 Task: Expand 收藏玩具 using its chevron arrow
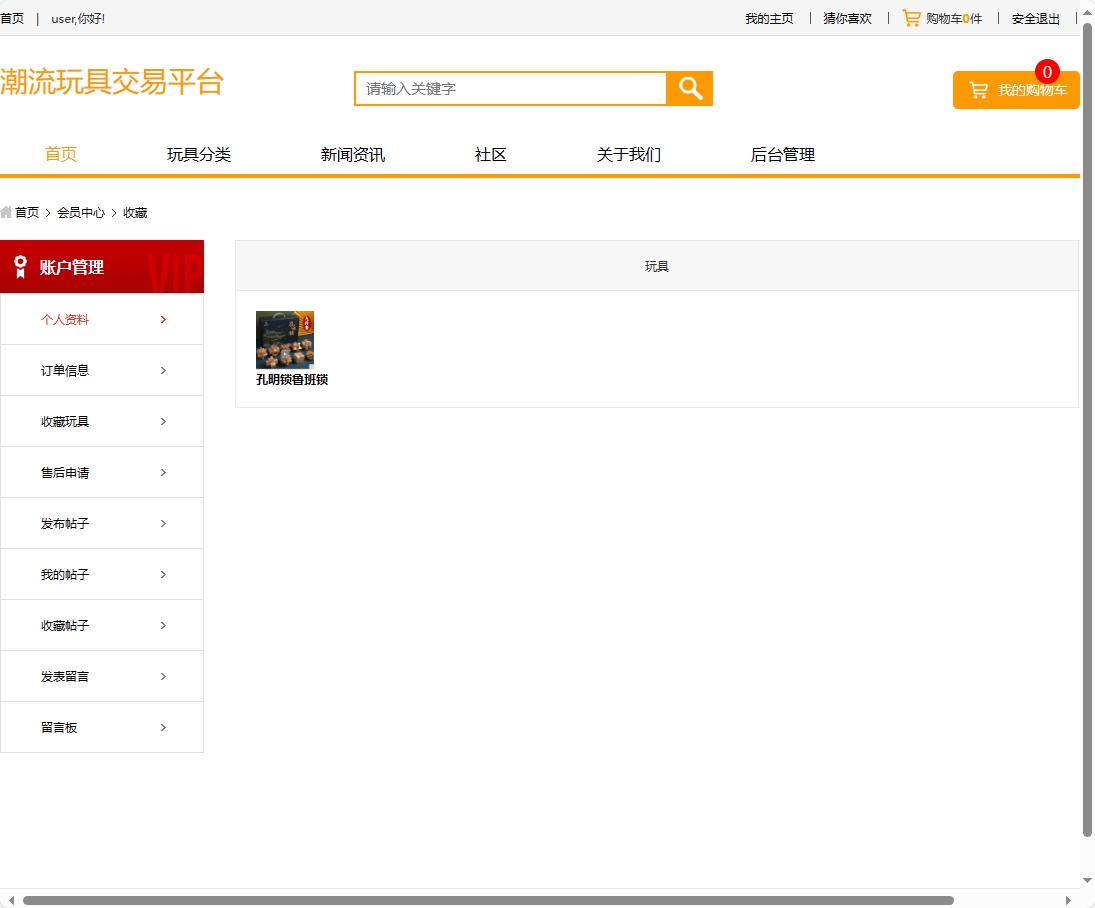click(x=163, y=421)
